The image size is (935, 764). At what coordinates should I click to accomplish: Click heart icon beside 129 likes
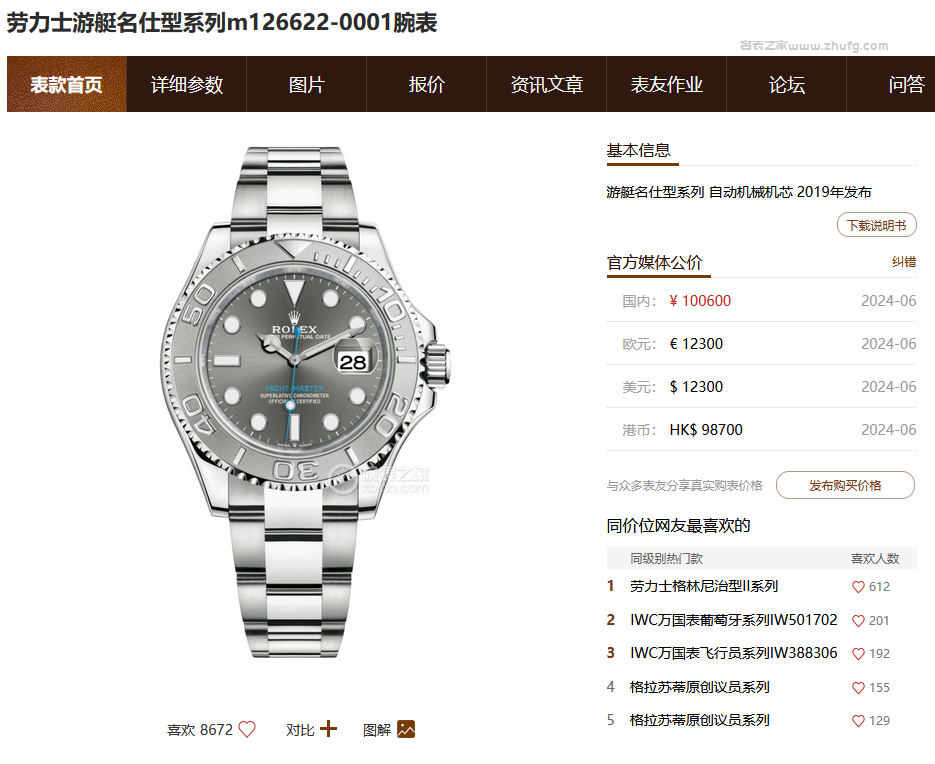[858, 721]
